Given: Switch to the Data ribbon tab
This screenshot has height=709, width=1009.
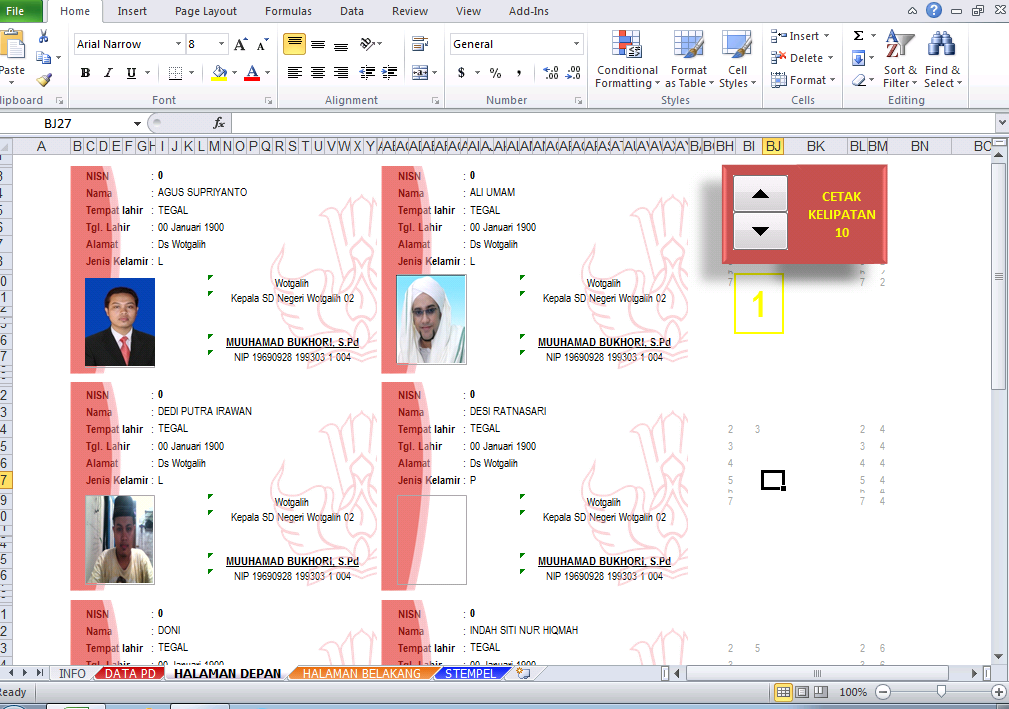Looking at the screenshot, I should (x=352, y=11).
